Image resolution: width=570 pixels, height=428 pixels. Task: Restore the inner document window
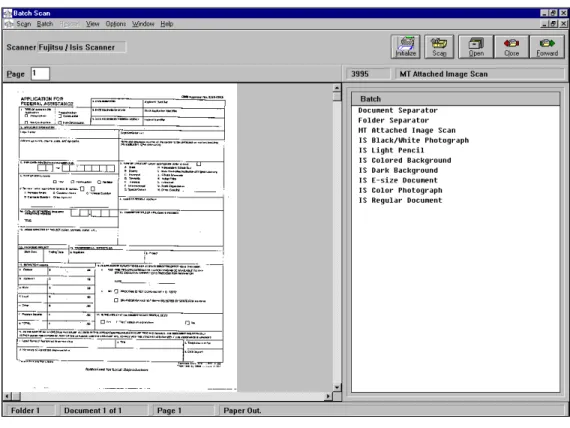553,24
